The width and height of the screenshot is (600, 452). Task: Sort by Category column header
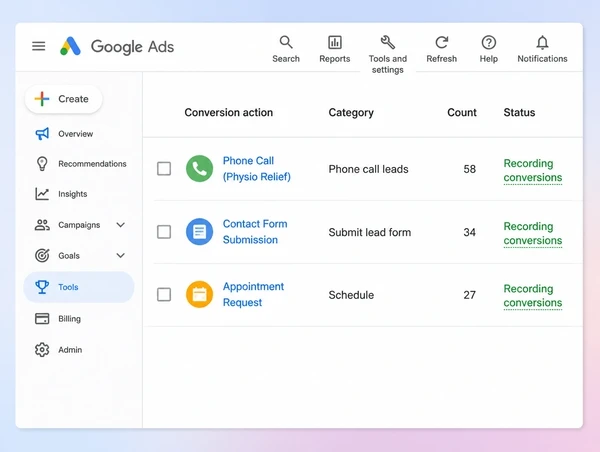pos(351,112)
